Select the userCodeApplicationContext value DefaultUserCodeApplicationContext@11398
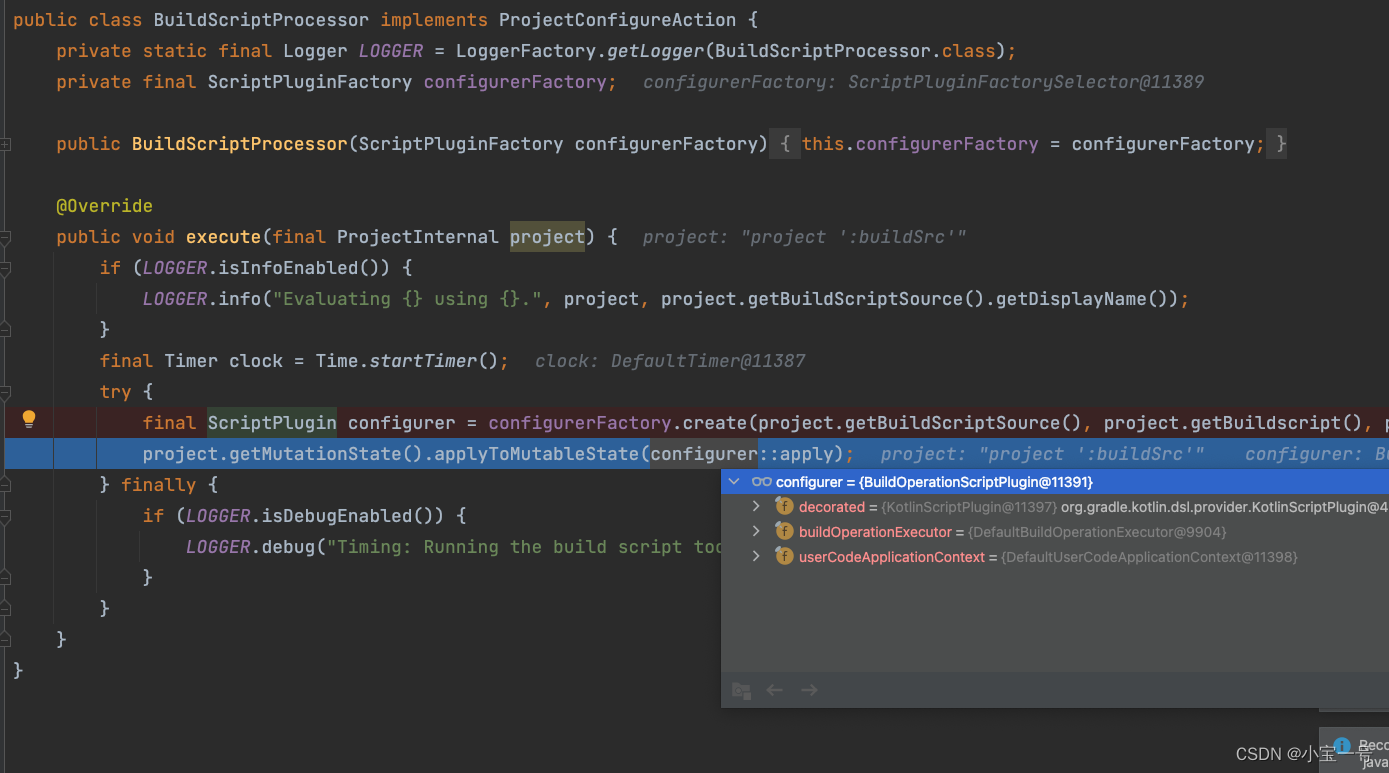The height and width of the screenshot is (773, 1389). pyautogui.click(x=1149, y=557)
